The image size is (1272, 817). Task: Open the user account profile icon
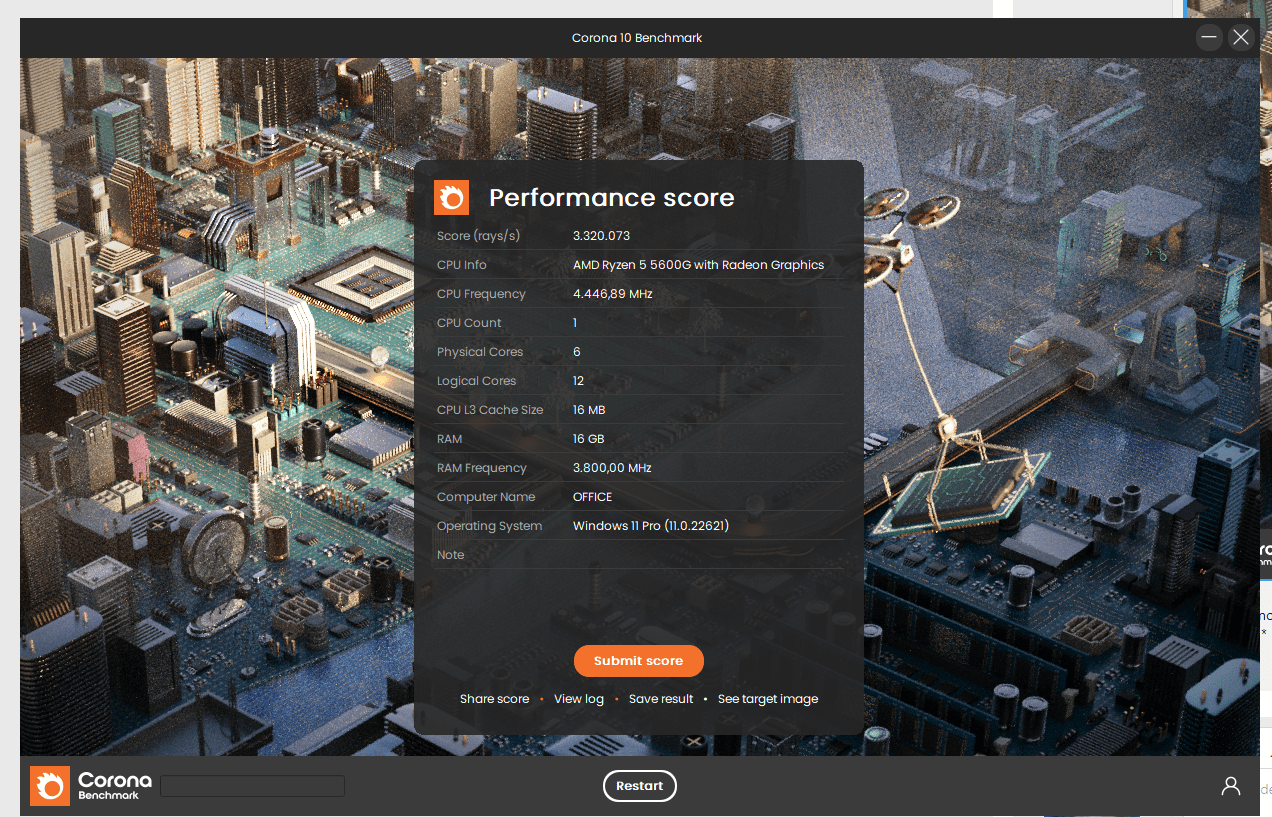(x=1231, y=786)
